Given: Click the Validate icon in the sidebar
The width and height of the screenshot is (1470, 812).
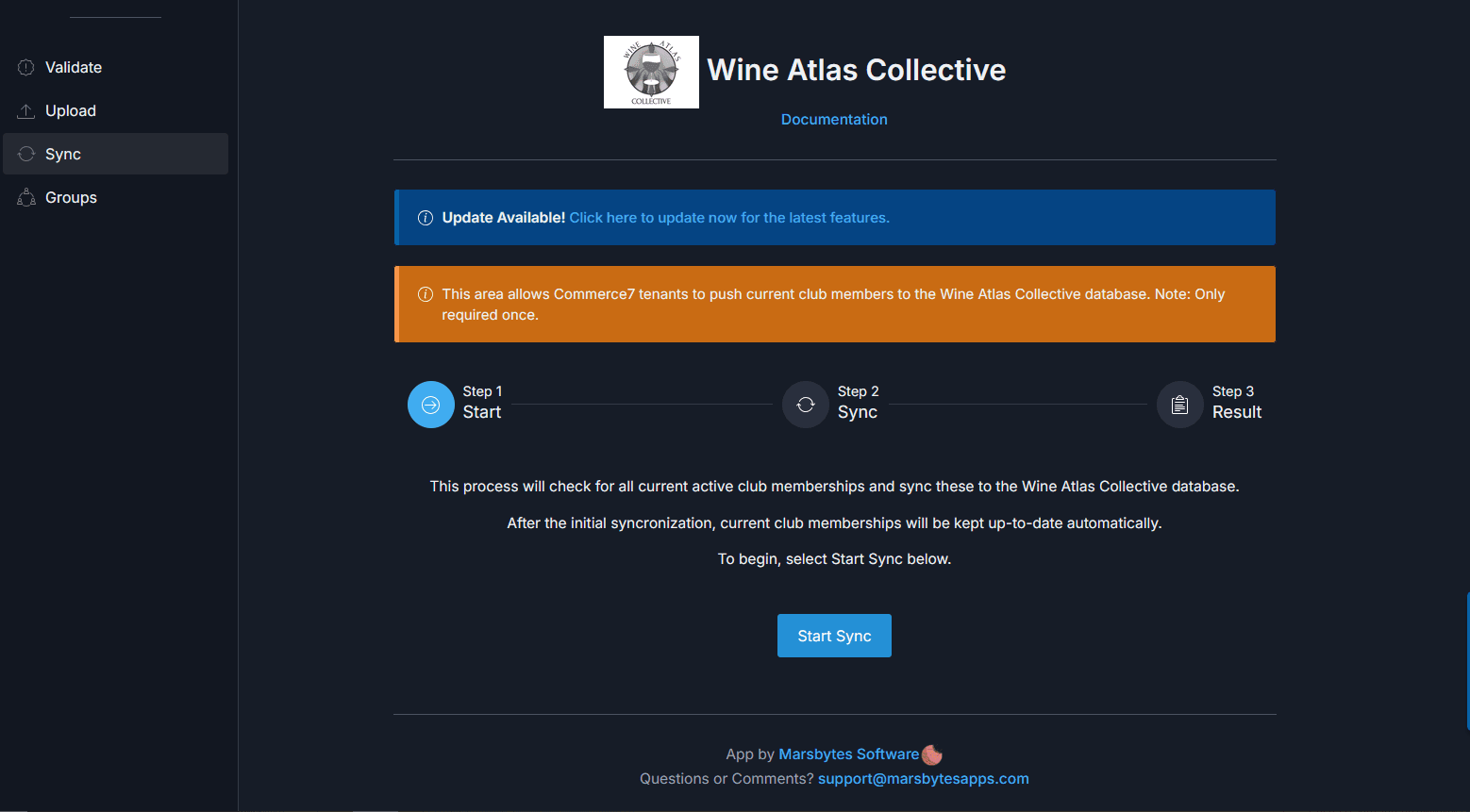Looking at the screenshot, I should pos(26,68).
